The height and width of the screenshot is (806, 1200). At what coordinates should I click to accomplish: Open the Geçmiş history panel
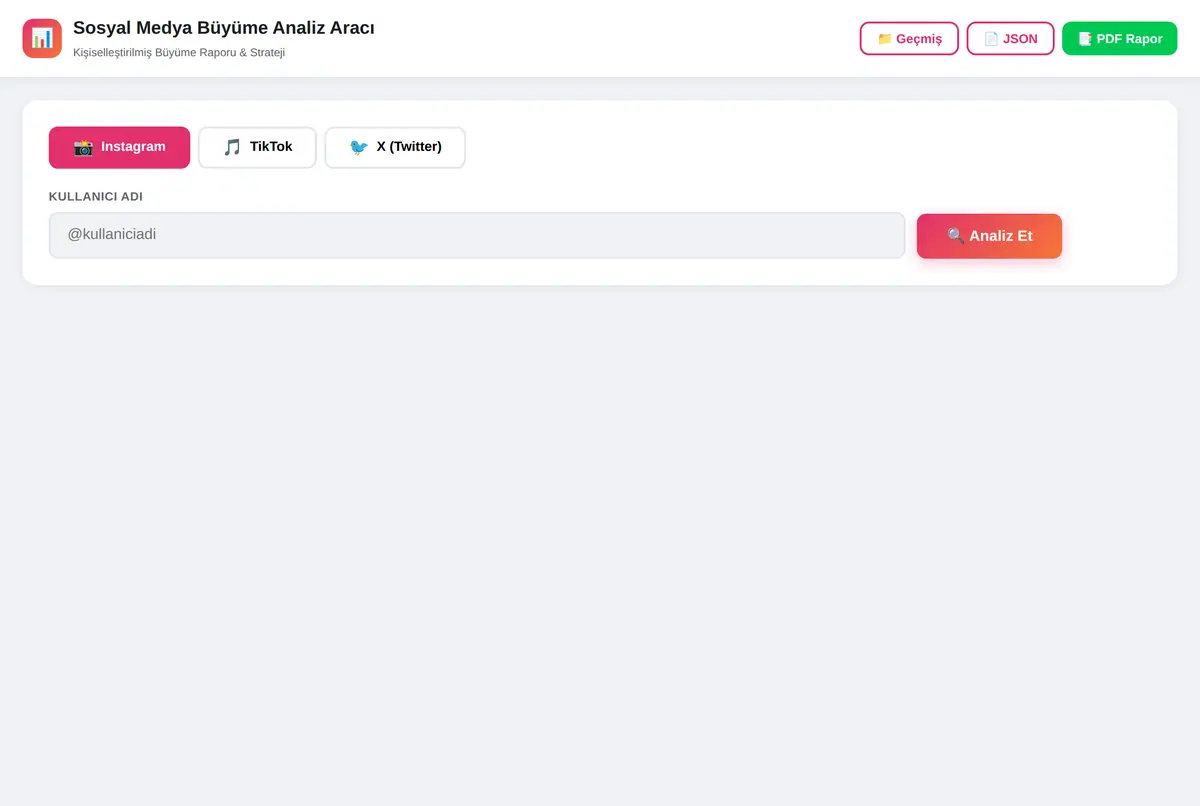[x=909, y=38]
